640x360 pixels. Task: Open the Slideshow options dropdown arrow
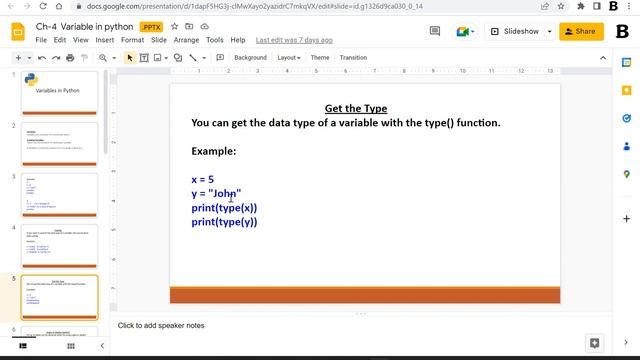549,31
